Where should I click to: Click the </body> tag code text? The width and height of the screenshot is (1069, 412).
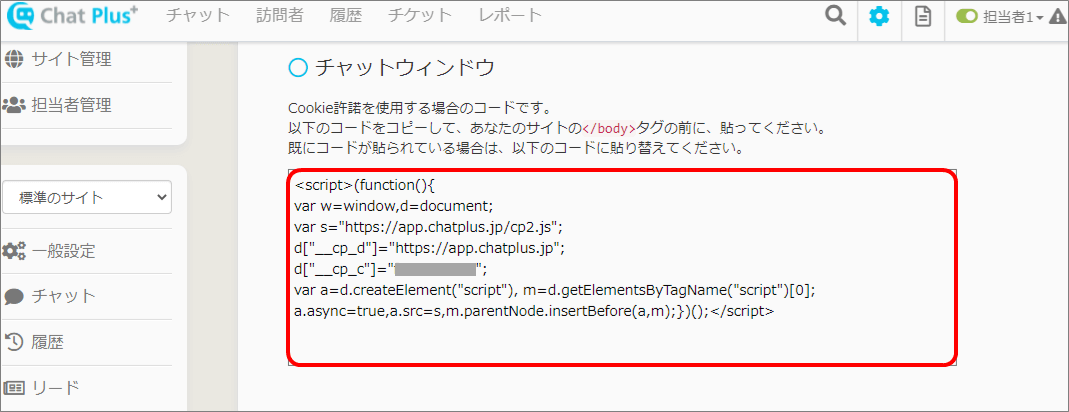608,128
